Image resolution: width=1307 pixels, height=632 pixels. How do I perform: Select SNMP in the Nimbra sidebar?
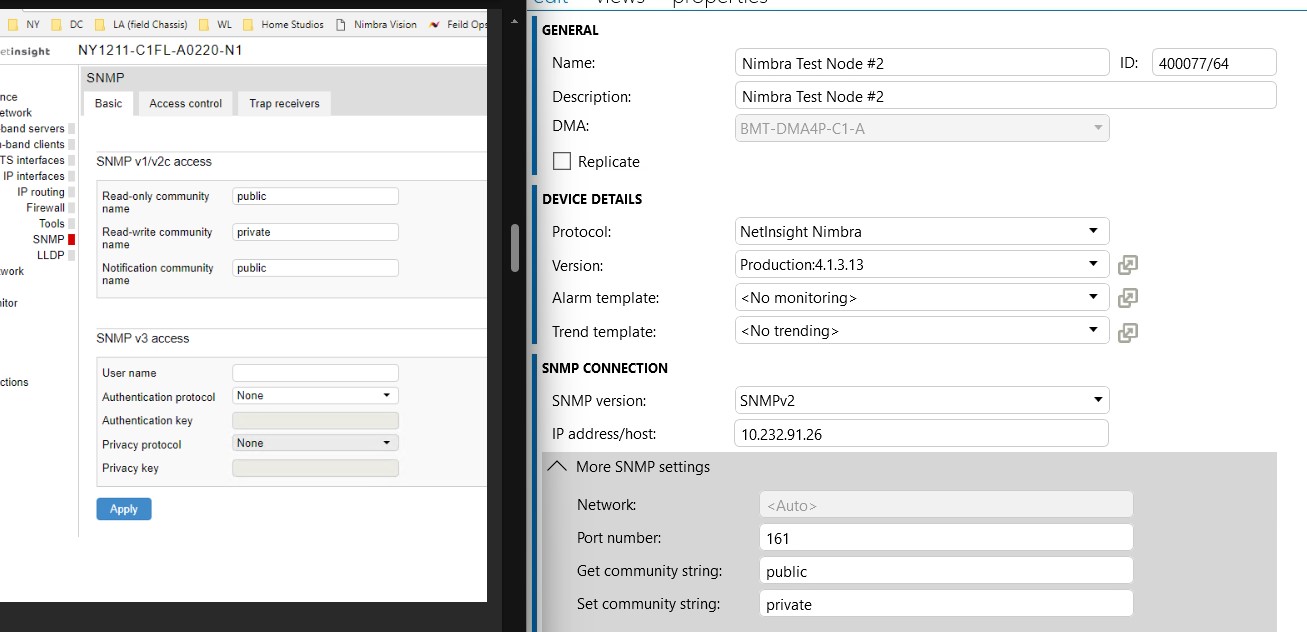click(x=48, y=240)
